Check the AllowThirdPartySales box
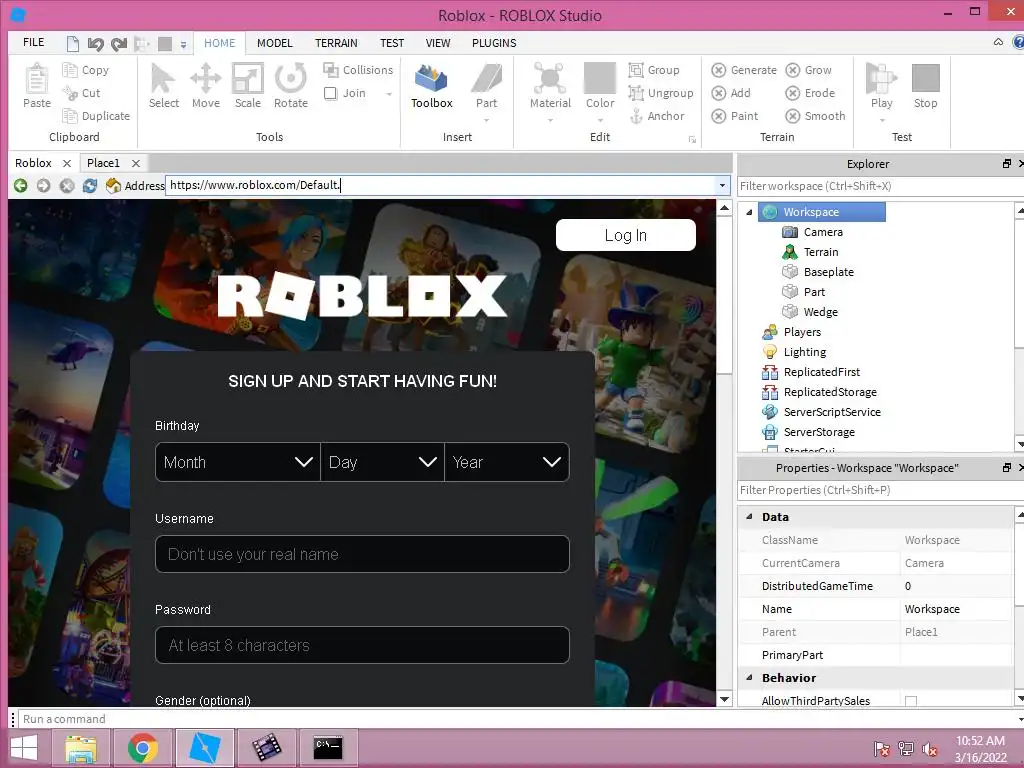Viewport: 1024px width, 768px height. 911,701
